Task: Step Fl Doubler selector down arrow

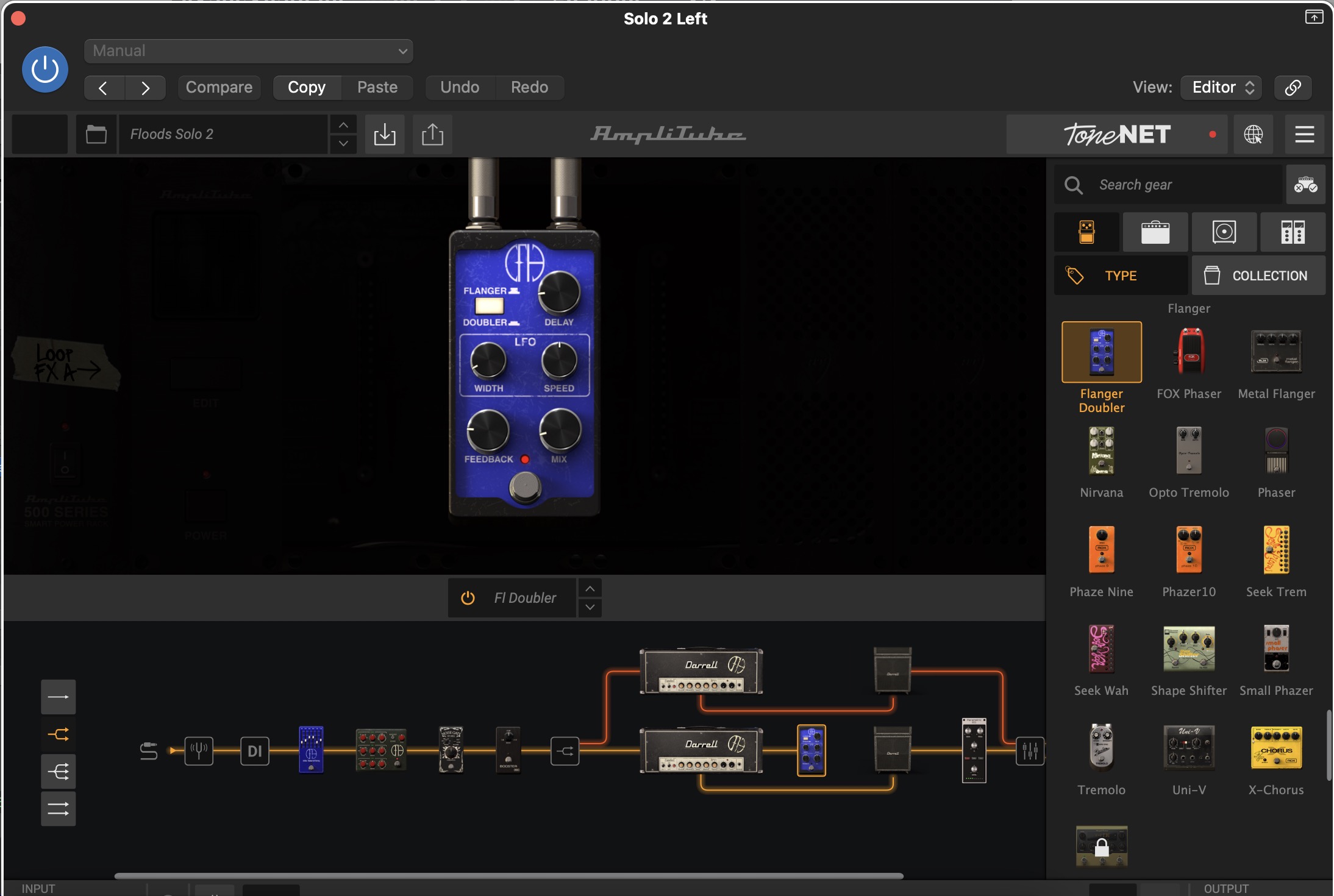Action: point(590,607)
